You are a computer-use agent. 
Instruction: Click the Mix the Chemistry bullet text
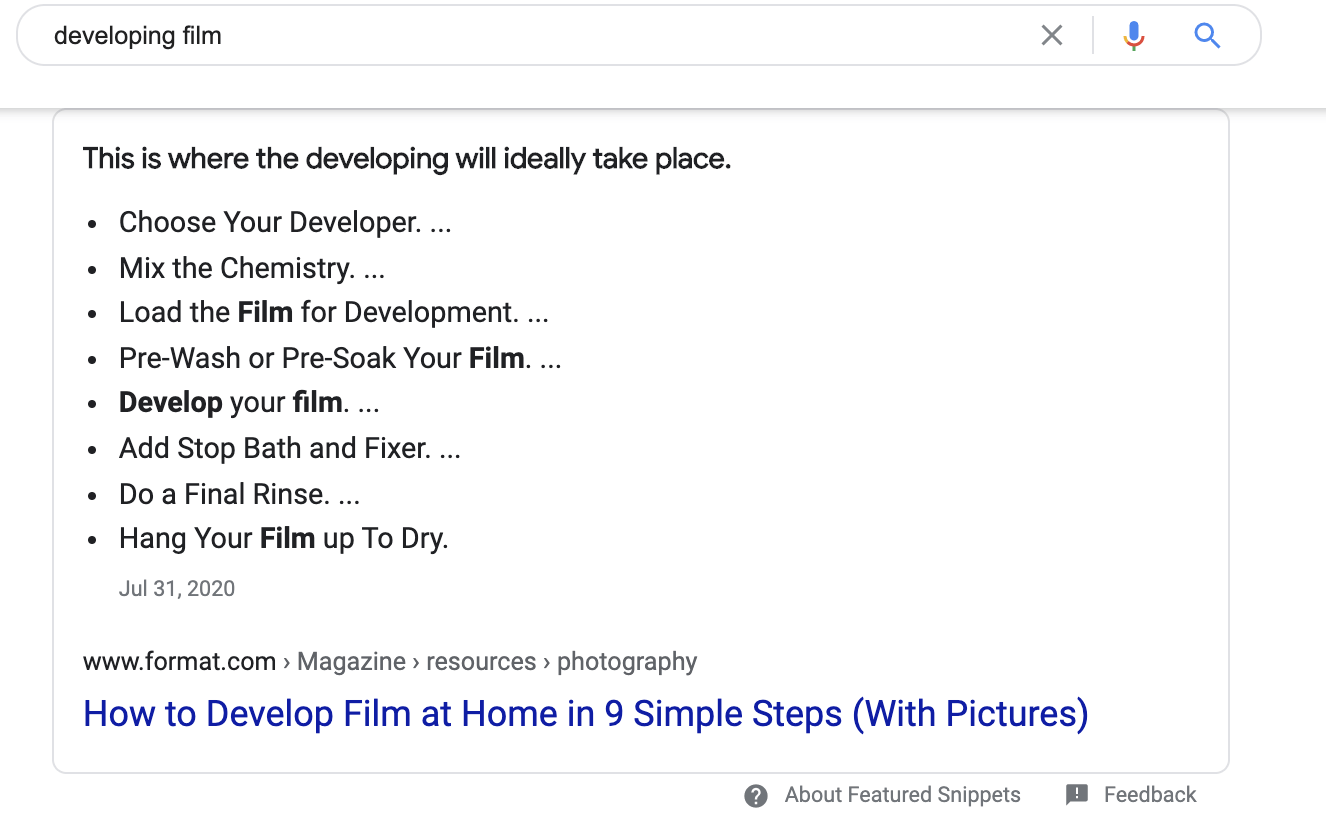[x=252, y=267]
